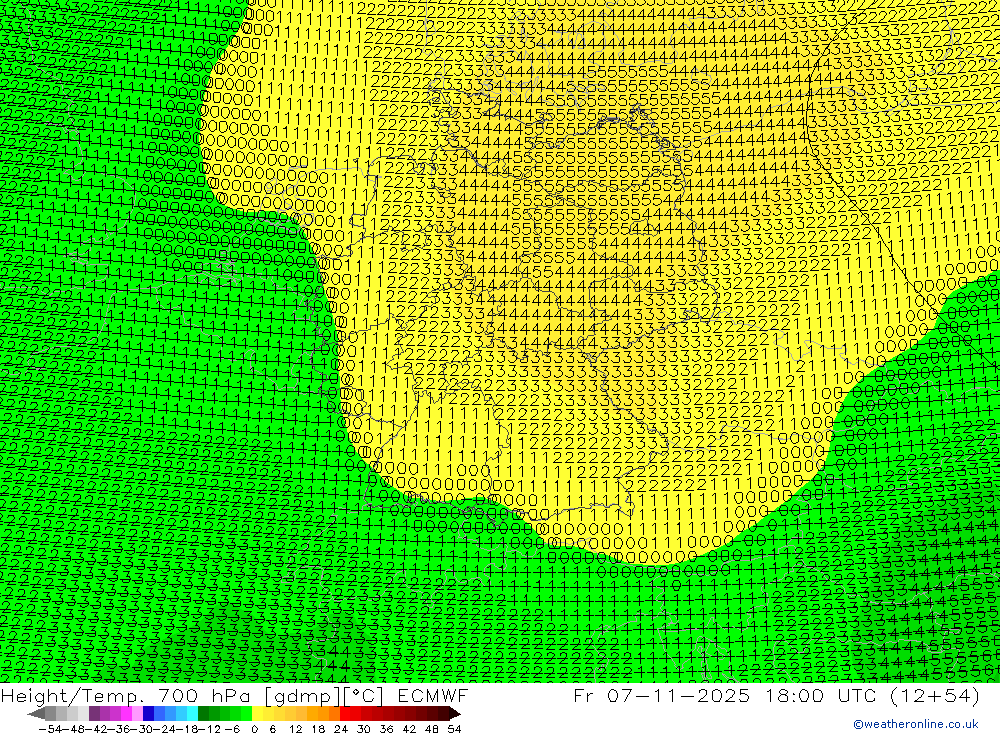Click the right arrow end of color scale
This screenshot has width=1000, height=733.
point(455,714)
